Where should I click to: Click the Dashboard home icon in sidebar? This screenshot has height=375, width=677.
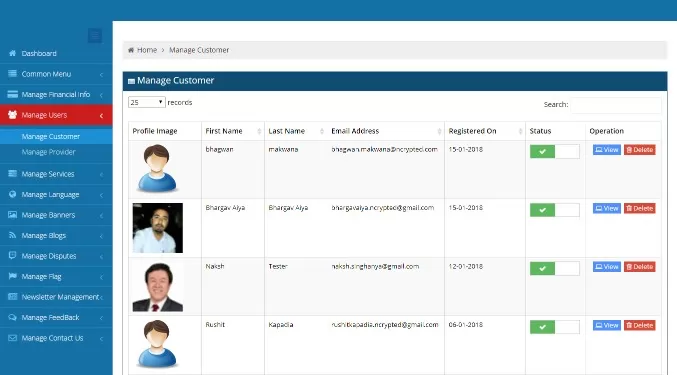pos(13,53)
